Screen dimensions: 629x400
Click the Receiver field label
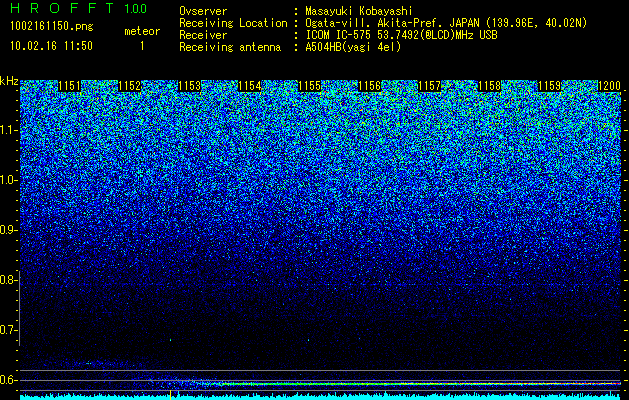[203, 35]
